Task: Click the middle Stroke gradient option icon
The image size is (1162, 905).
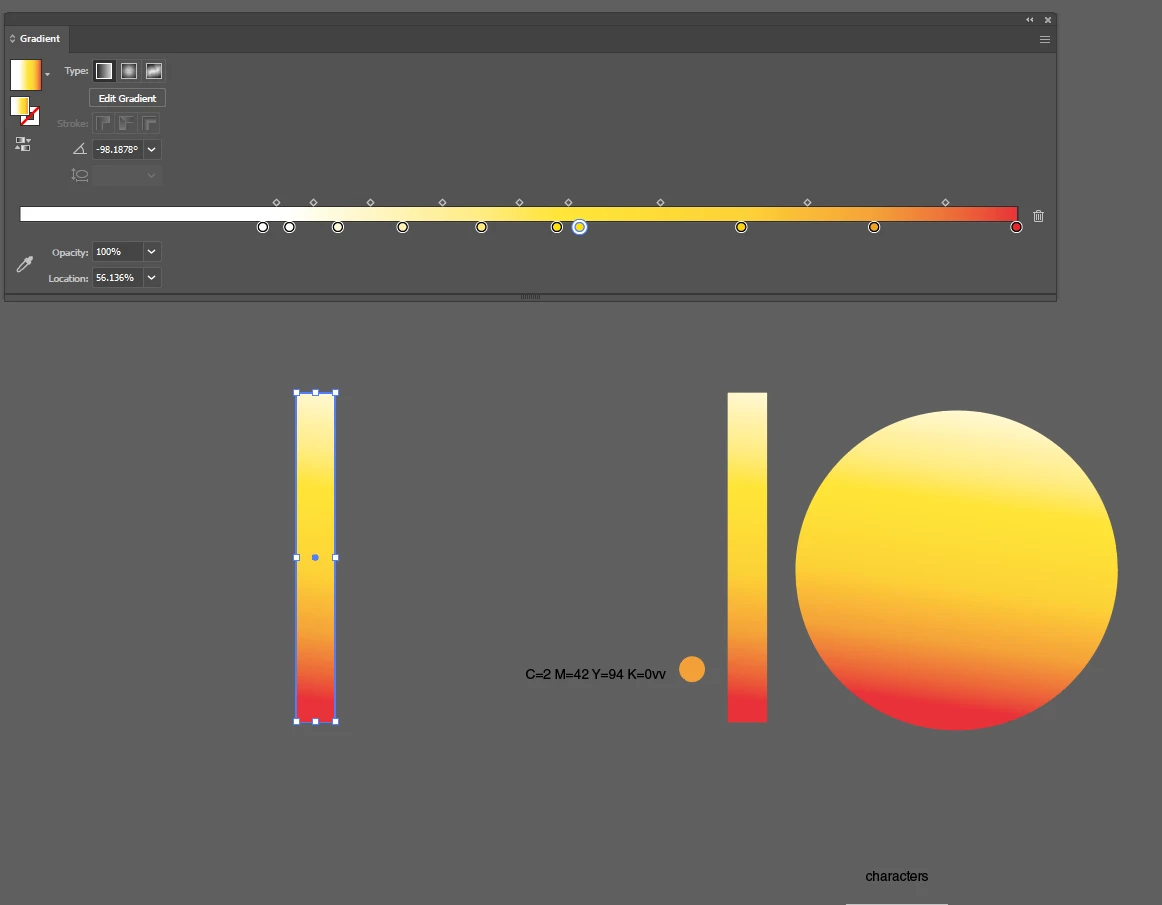Action: pyautogui.click(x=127, y=123)
